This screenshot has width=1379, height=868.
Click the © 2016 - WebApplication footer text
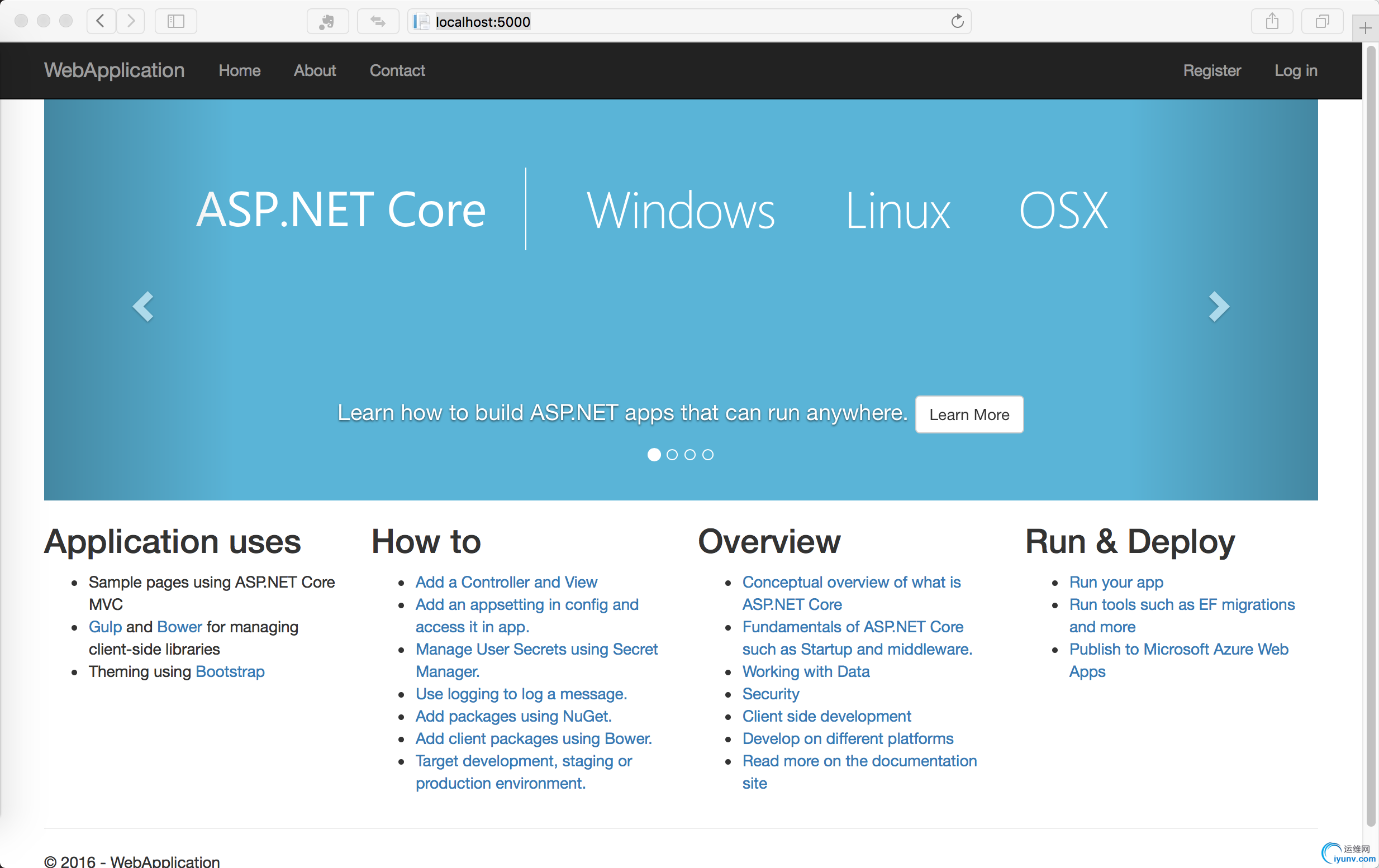tap(132, 861)
